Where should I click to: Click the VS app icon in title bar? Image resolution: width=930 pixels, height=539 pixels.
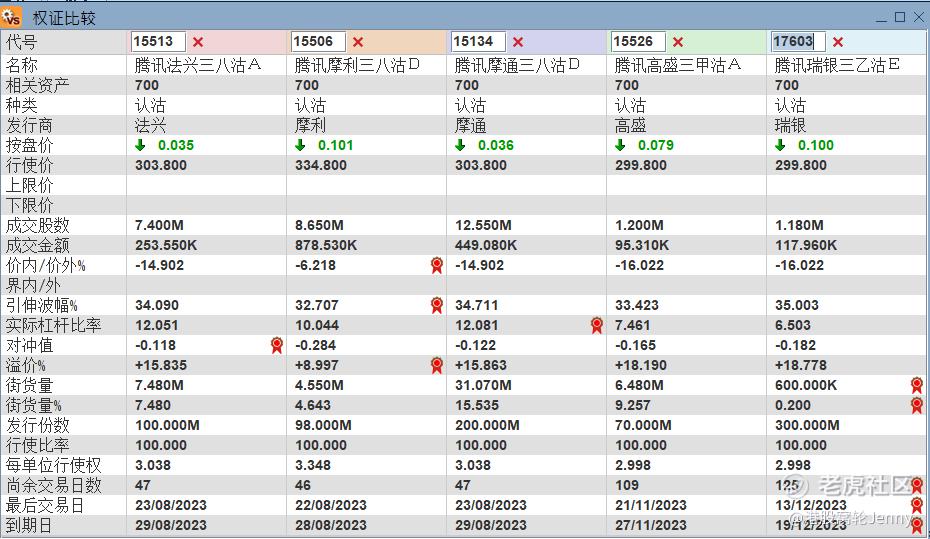click(x=11, y=17)
